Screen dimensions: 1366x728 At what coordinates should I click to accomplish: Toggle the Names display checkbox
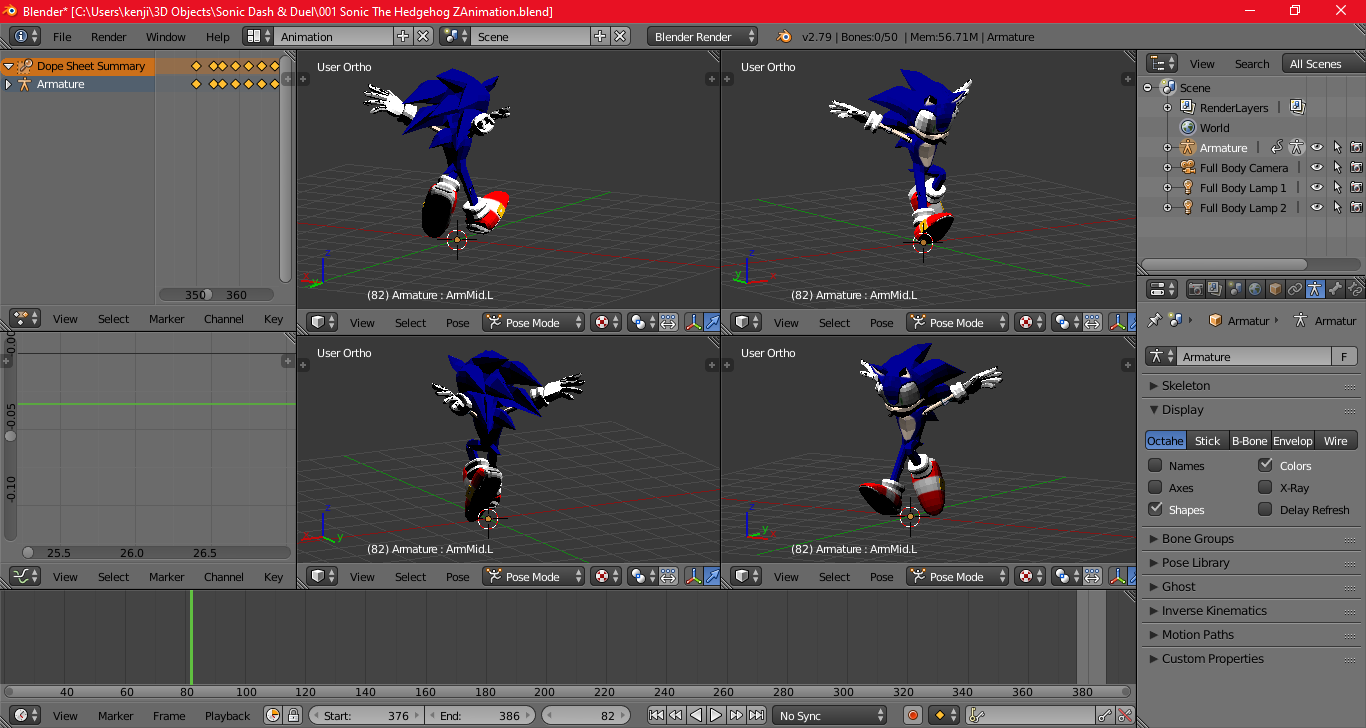1155,465
